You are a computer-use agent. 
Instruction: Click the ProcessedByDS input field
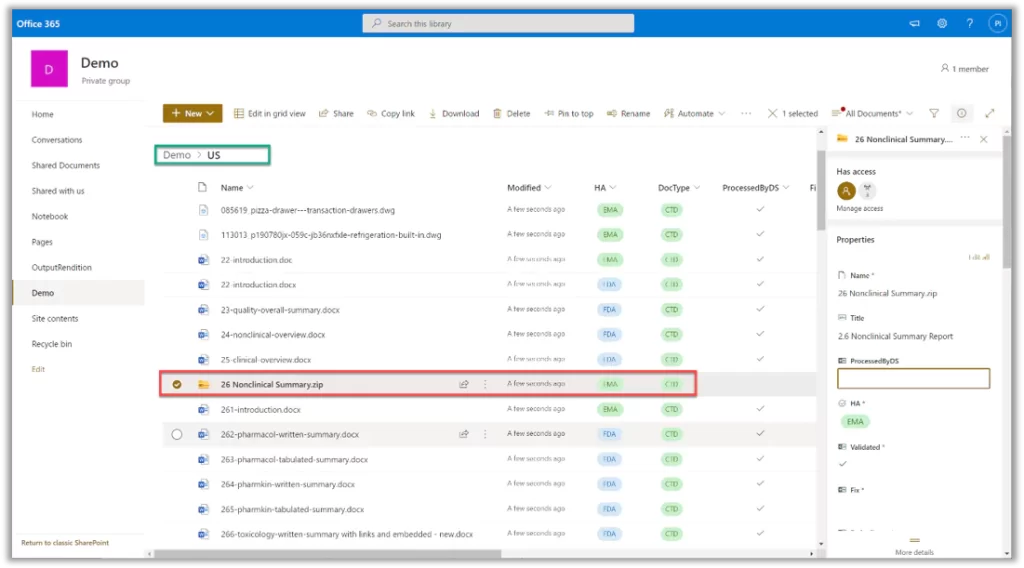(913, 379)
